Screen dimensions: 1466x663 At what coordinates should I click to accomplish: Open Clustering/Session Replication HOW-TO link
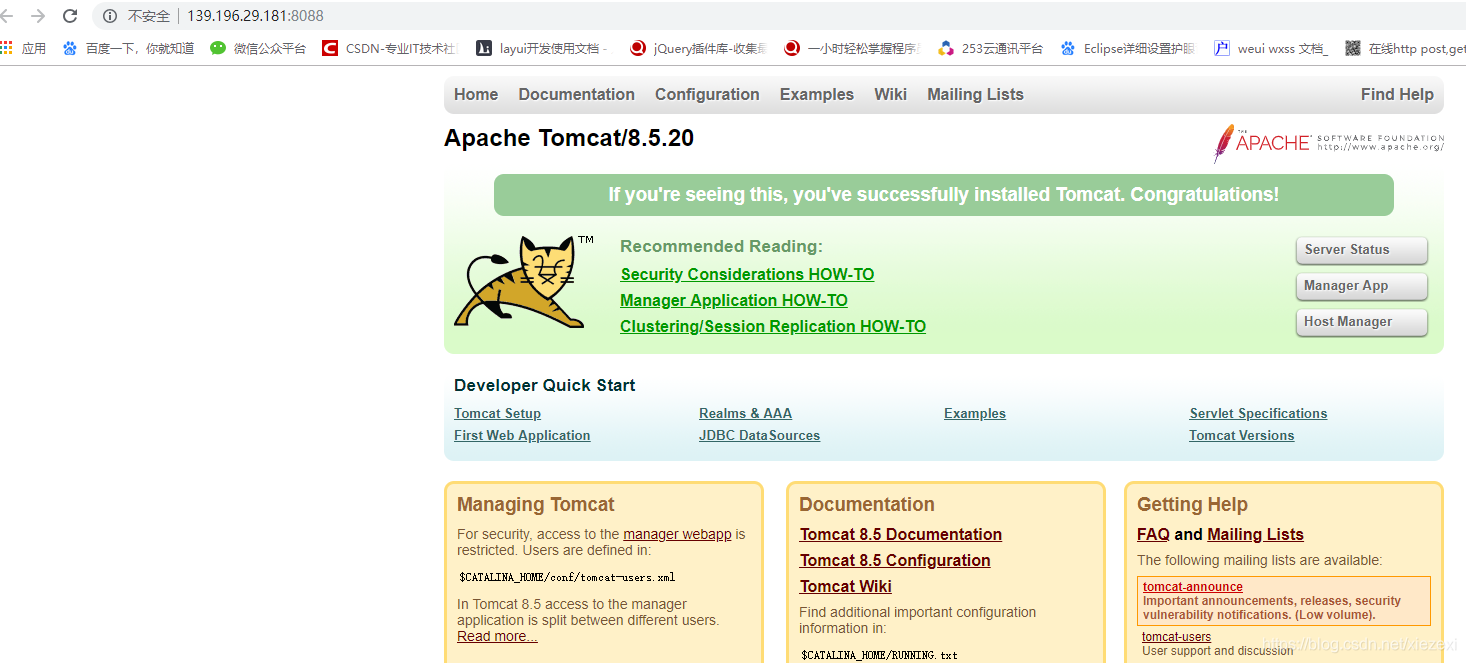(x=773, y=326)
